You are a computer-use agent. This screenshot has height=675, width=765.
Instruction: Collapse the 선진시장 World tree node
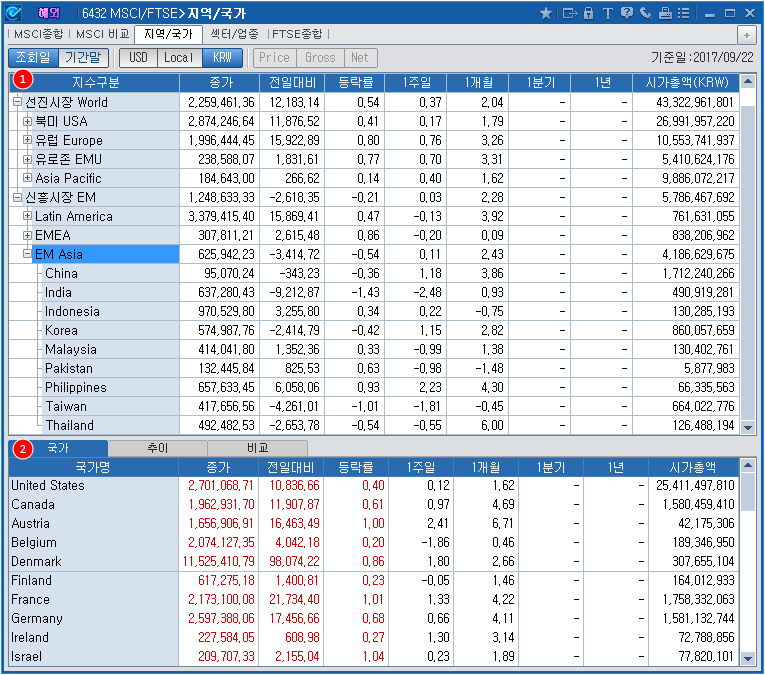[x=18, y=102]
